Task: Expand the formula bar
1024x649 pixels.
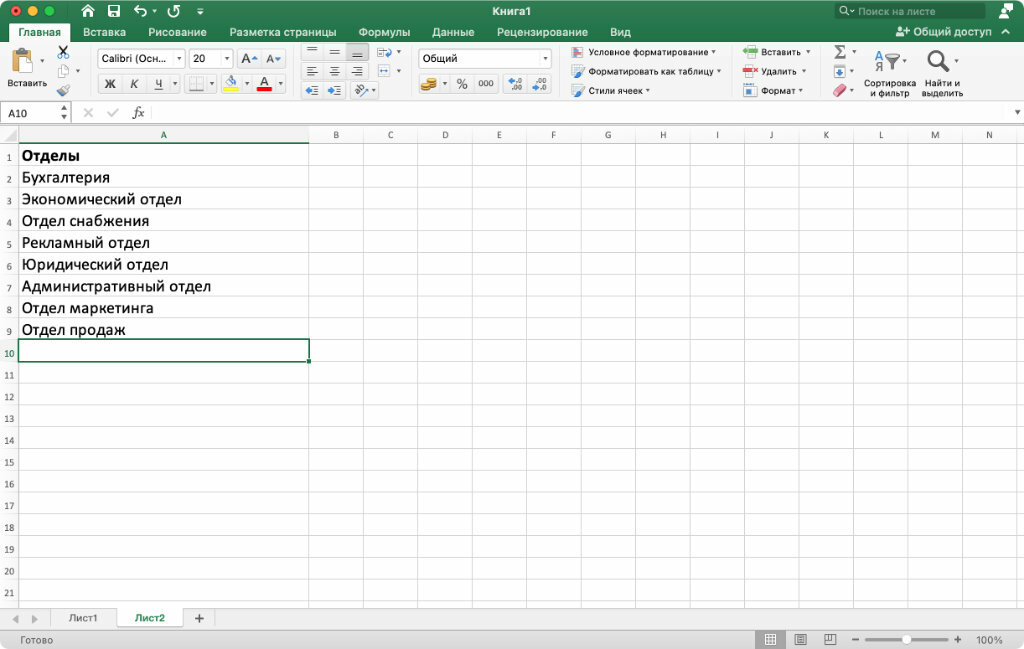Action: click(x=1017, y=112)
